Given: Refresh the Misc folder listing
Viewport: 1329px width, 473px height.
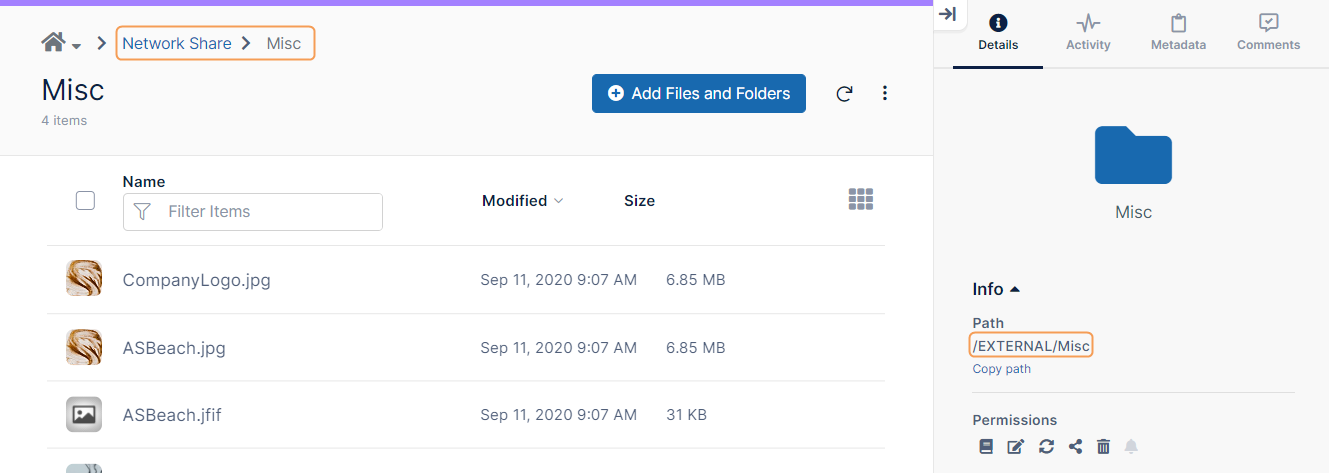Looking at the screenshot, I should click(844, 94).
